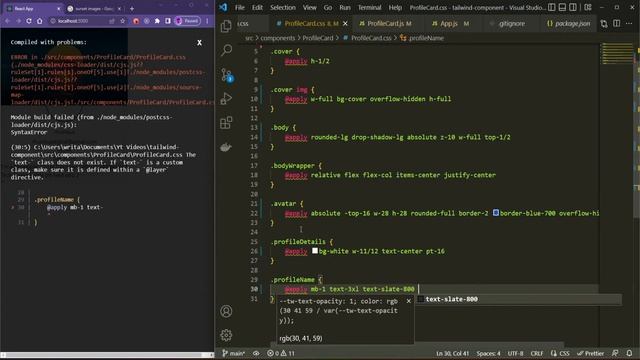
Task: Toggle the bottom panel layout icon
Action: tap(562, 7)
